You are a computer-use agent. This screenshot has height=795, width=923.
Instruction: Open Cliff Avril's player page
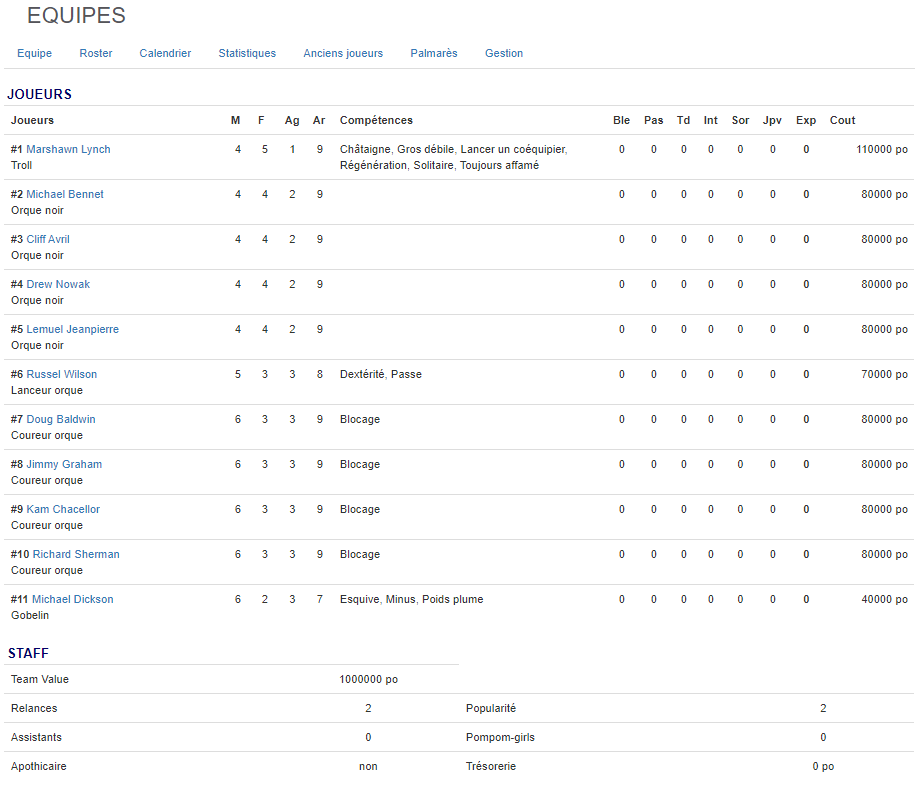coord(48,239)
